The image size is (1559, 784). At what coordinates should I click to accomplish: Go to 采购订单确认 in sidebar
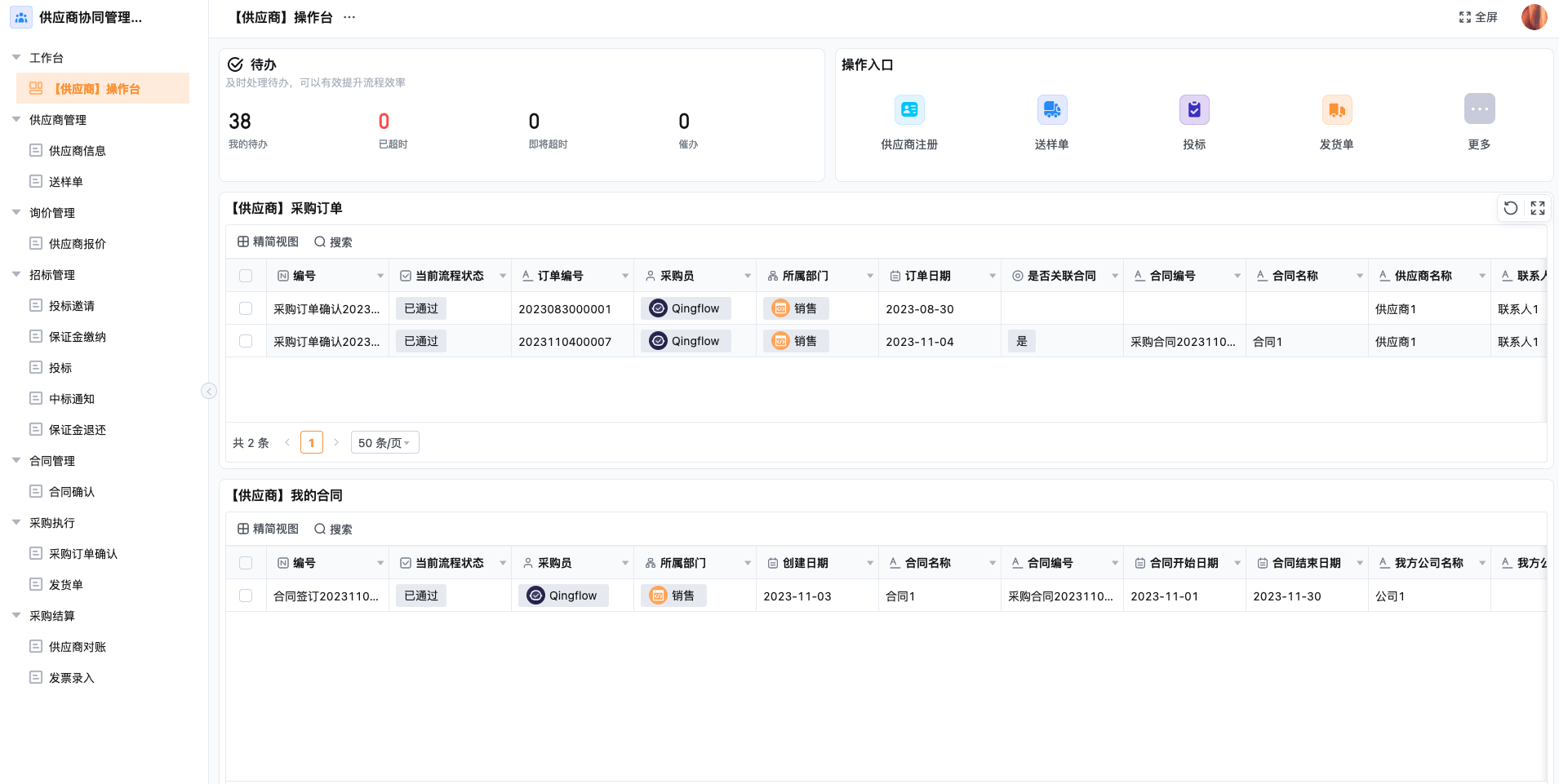(83, 554)
